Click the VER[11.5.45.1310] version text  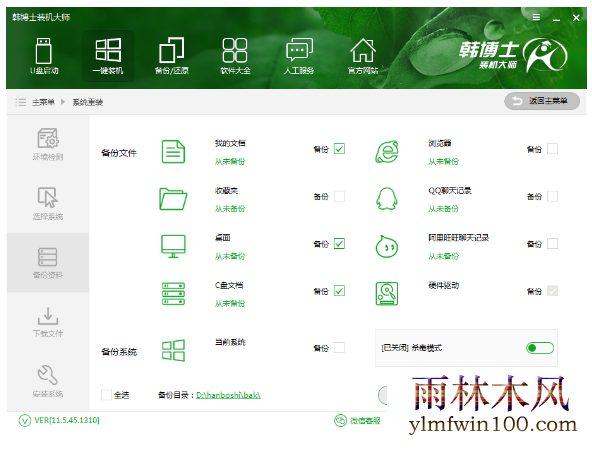[67, 420]
